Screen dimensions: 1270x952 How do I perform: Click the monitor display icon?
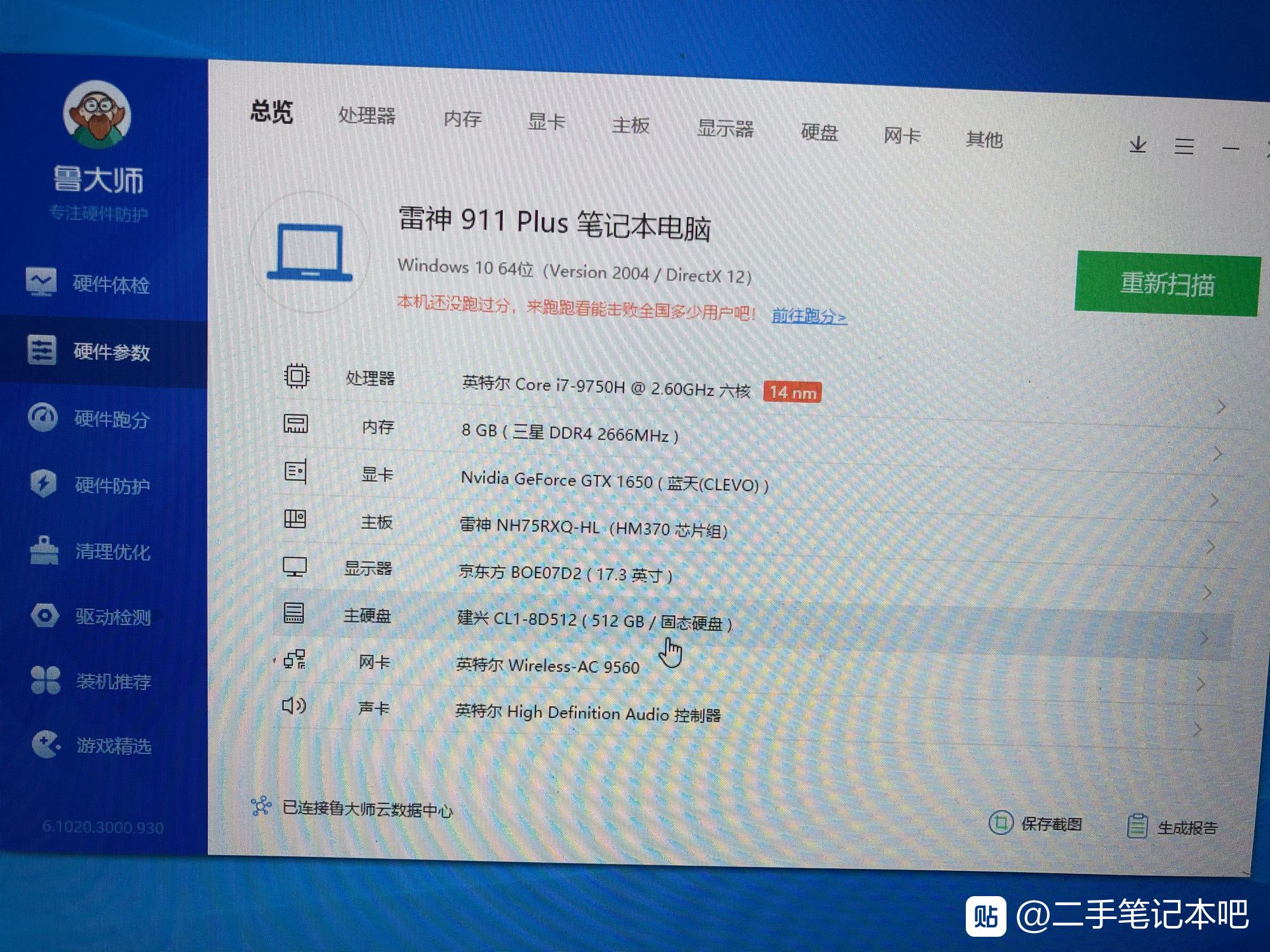coord(295,567)
